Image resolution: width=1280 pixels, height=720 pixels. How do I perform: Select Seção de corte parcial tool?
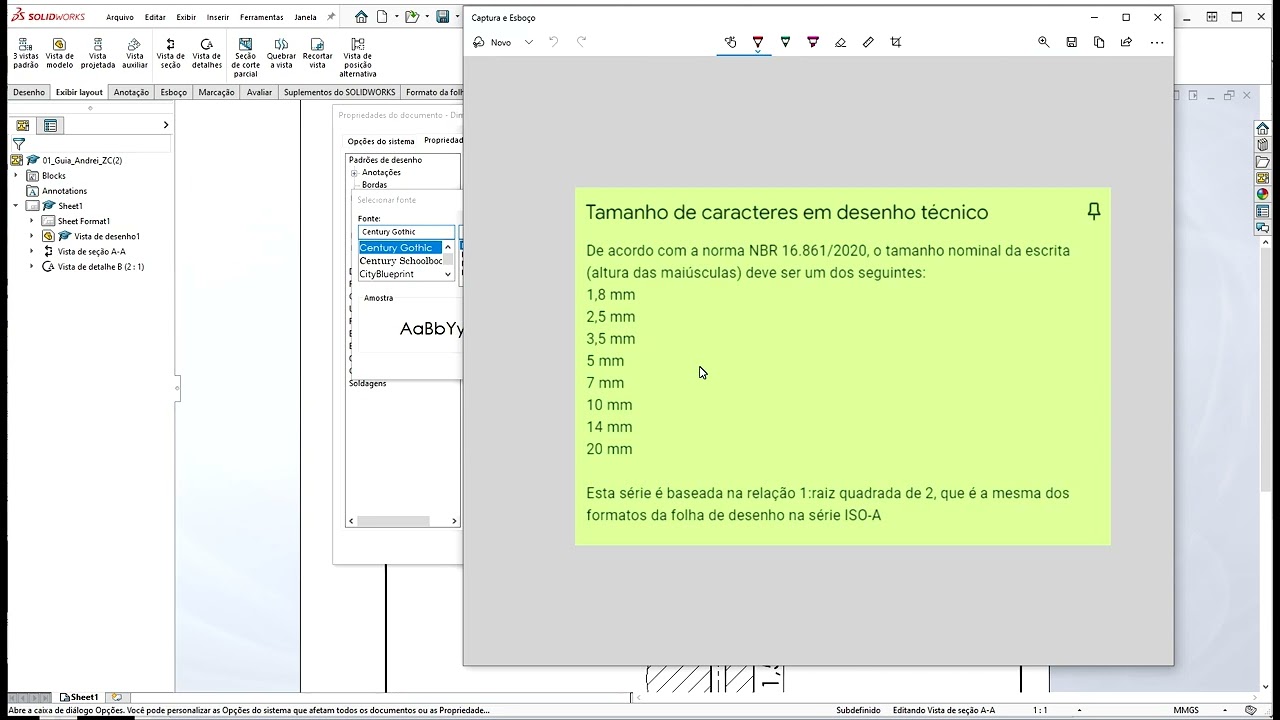(x=245, y=58)
